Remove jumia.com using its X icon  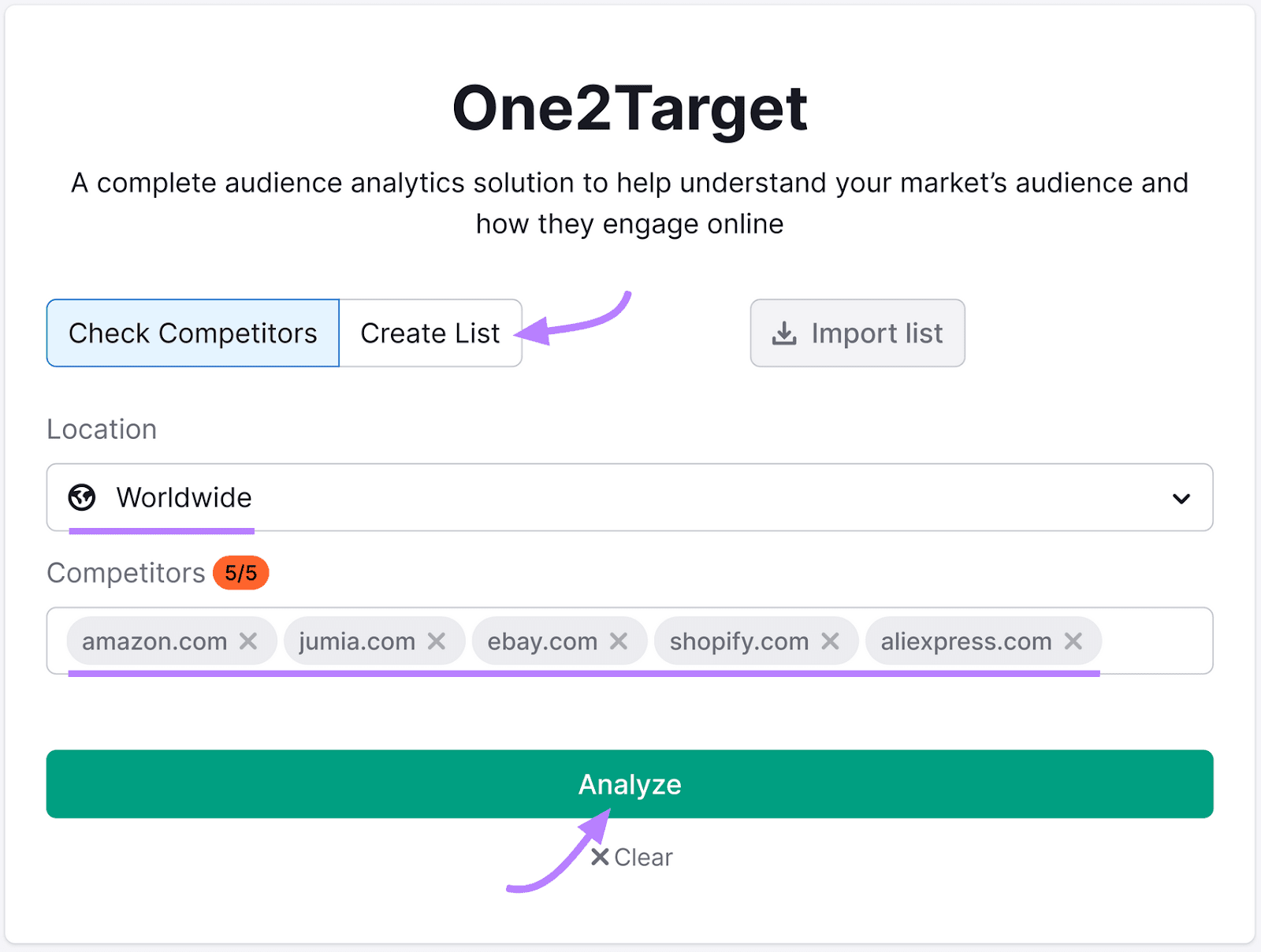tap(439, 641)
